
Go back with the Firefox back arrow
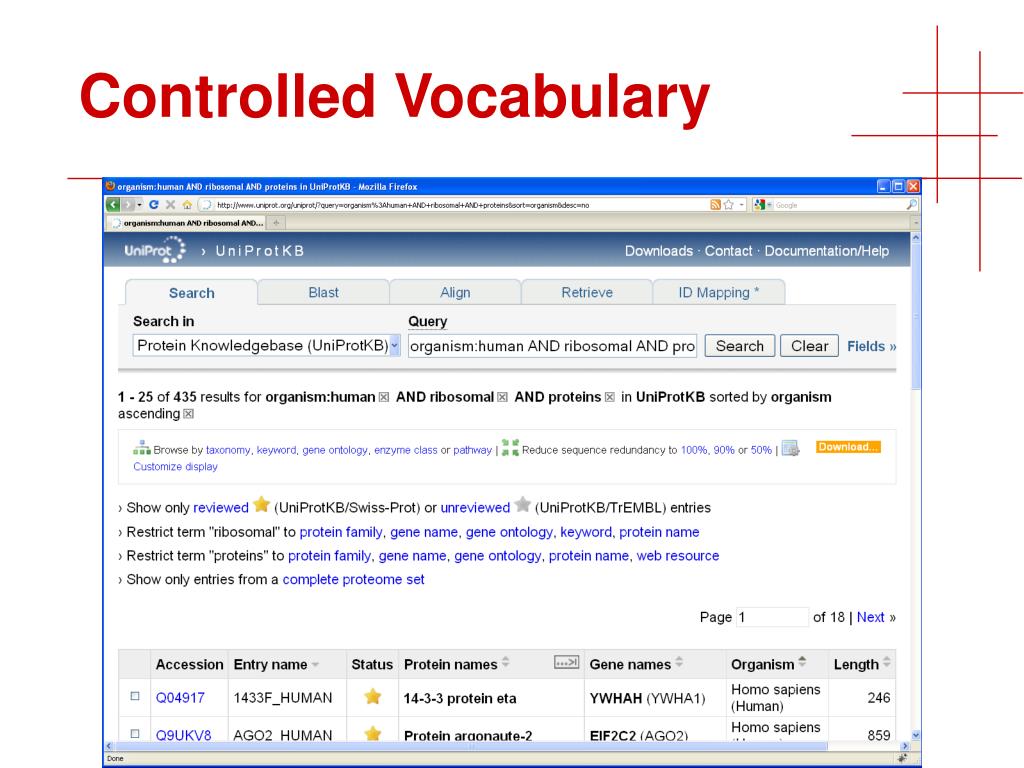pos(113,205)
